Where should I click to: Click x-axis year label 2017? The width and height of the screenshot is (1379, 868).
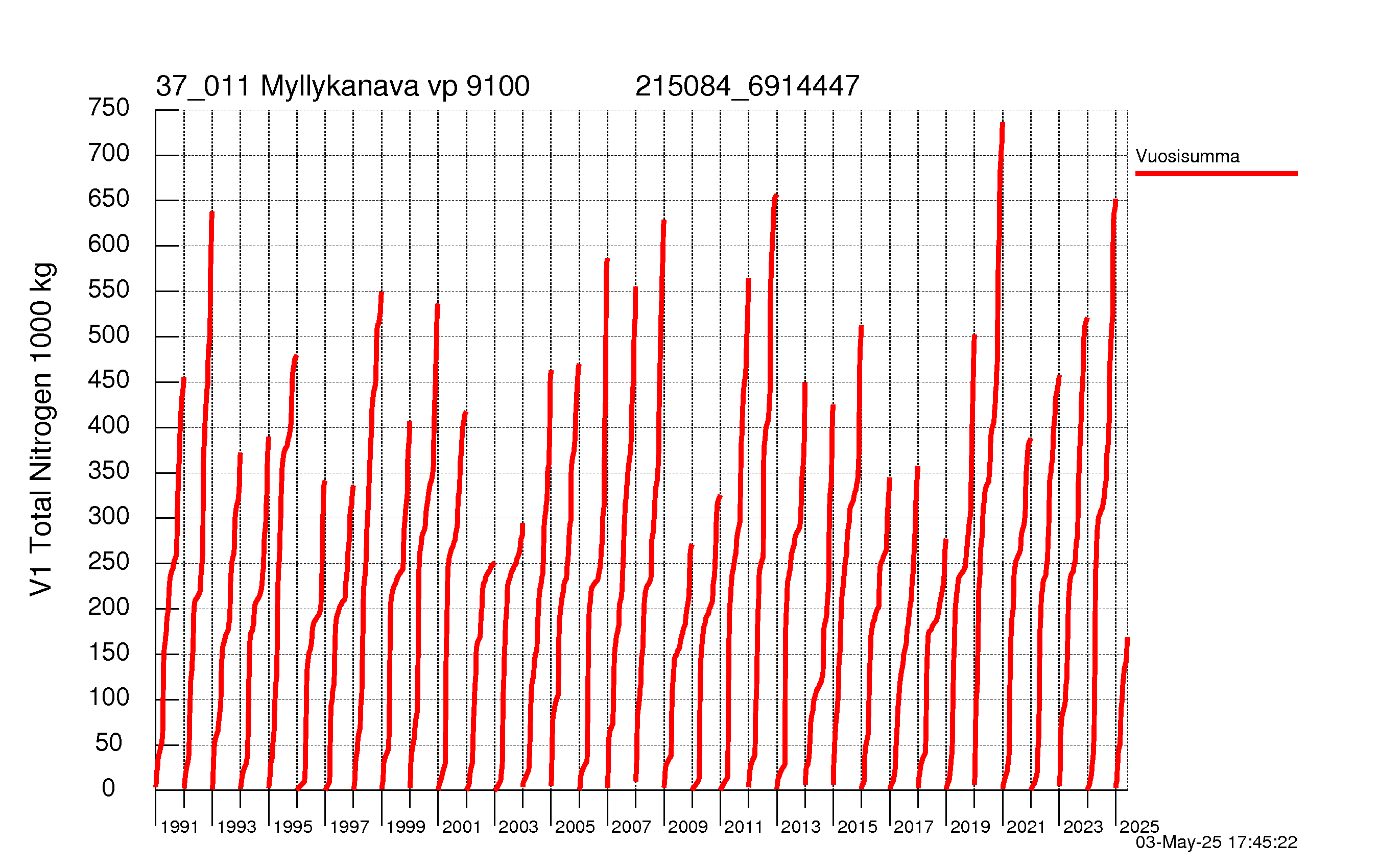point(913,827)
